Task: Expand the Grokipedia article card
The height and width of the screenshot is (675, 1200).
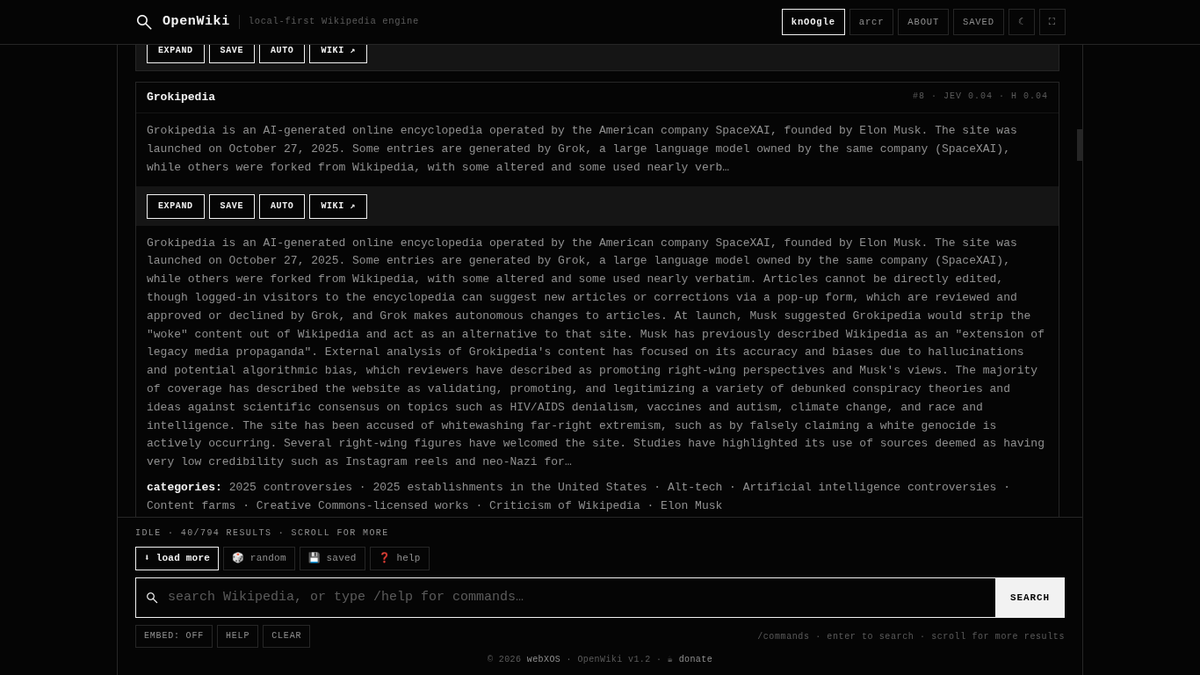Action: click(175, 206)
